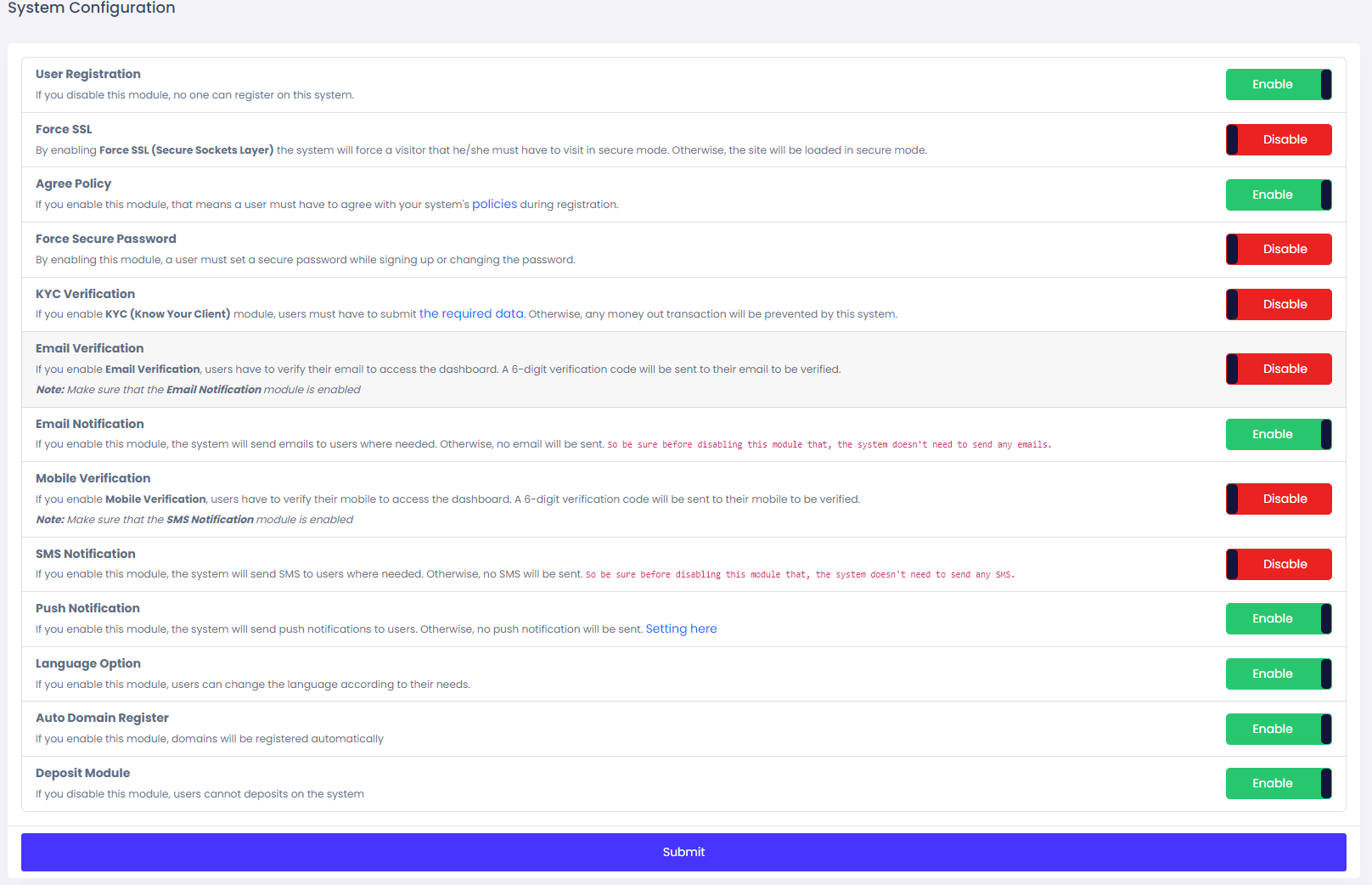Toggle the Deposit Module switch

1278,784
